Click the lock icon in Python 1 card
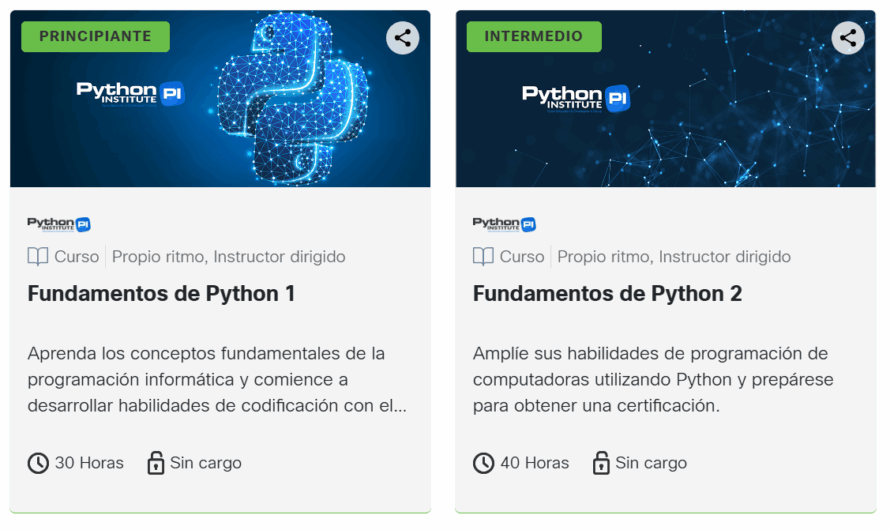Image resolution: width=890 pixels, height=530 pixels. [x=156, y=462]
